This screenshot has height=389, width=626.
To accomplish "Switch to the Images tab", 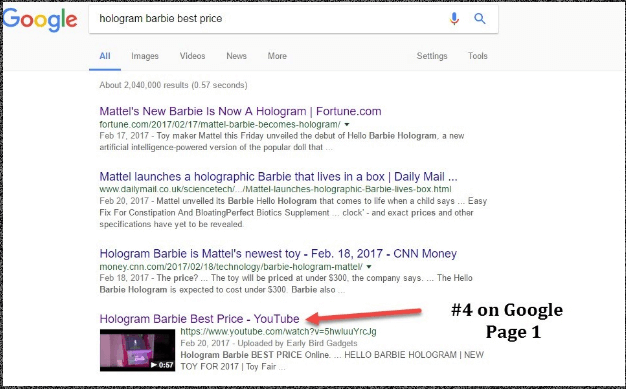I will [x=145, y=56].
